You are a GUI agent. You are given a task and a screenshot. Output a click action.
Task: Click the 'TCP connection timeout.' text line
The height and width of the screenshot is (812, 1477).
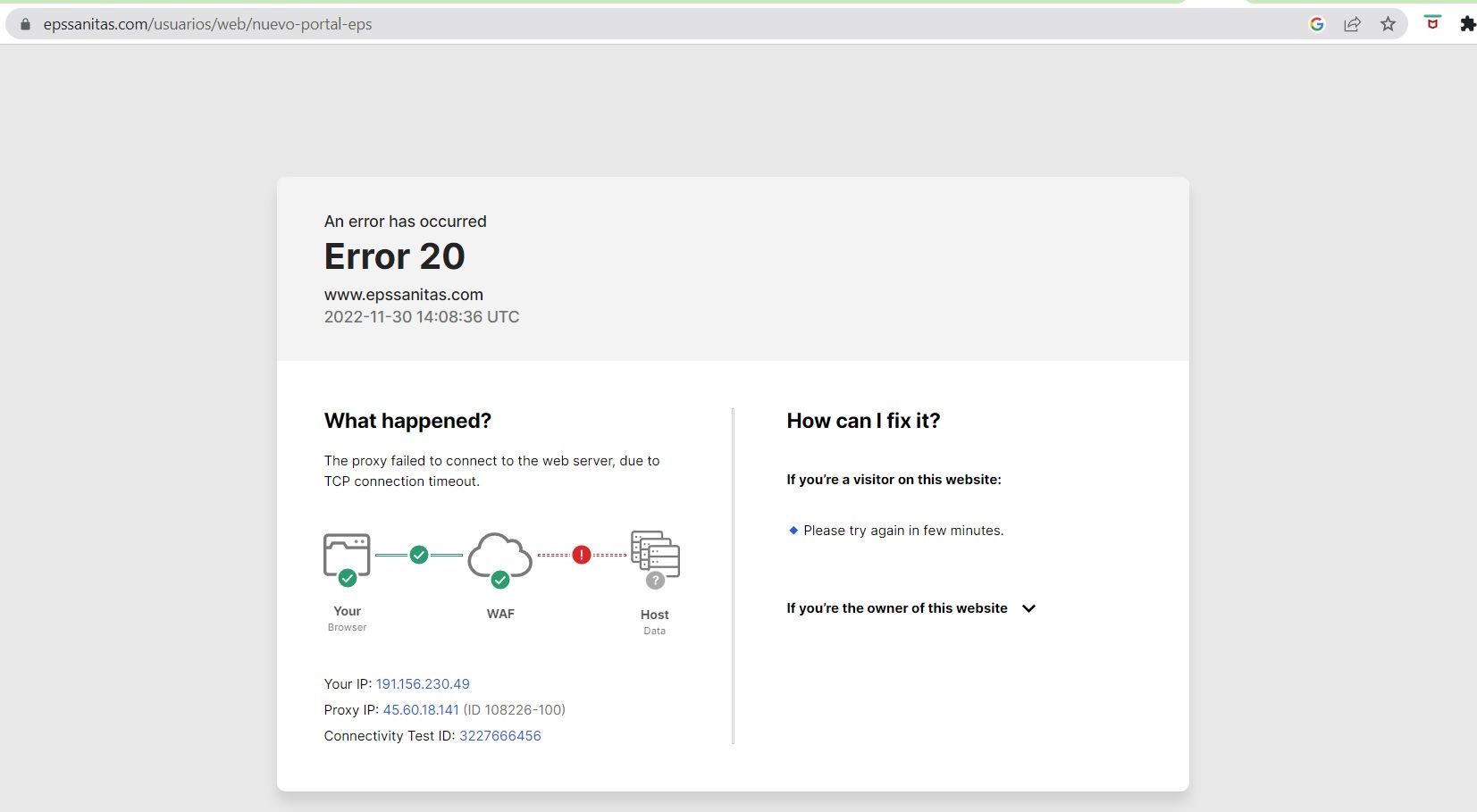pyautogui.click(x=402, y=481)
